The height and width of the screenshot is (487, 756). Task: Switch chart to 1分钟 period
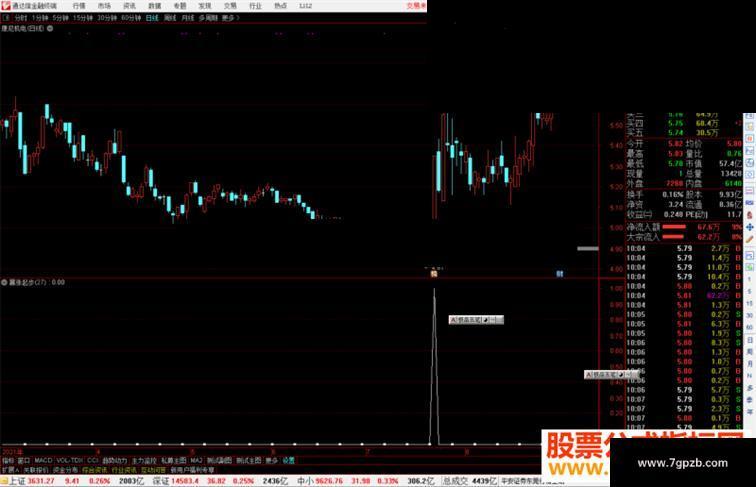pos(40,18)
